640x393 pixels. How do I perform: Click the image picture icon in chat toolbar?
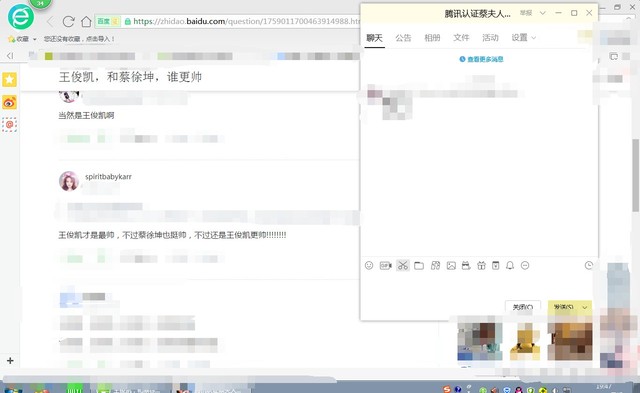451,266
